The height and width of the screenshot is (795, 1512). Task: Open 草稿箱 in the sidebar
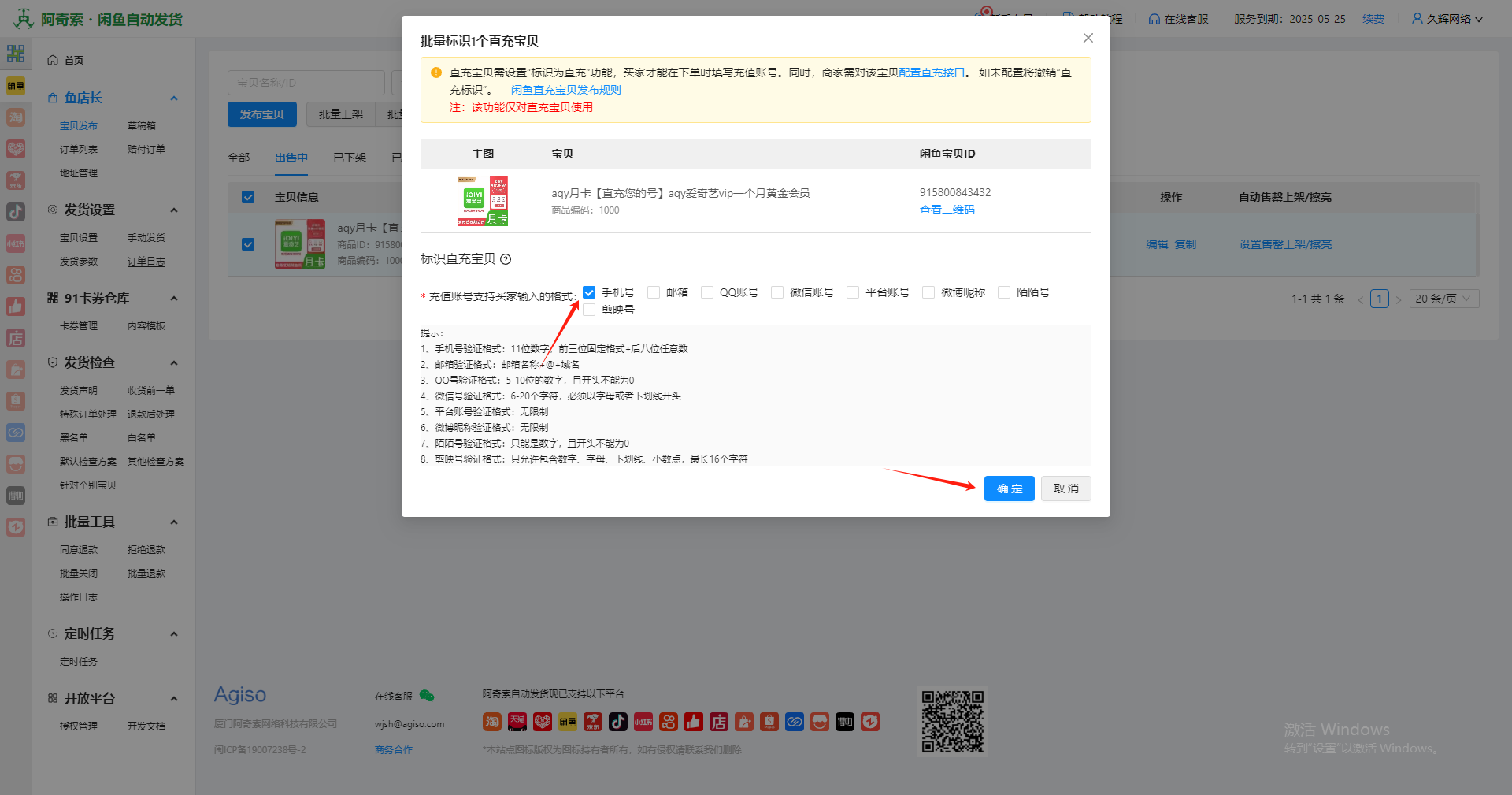tap(142, 125)
